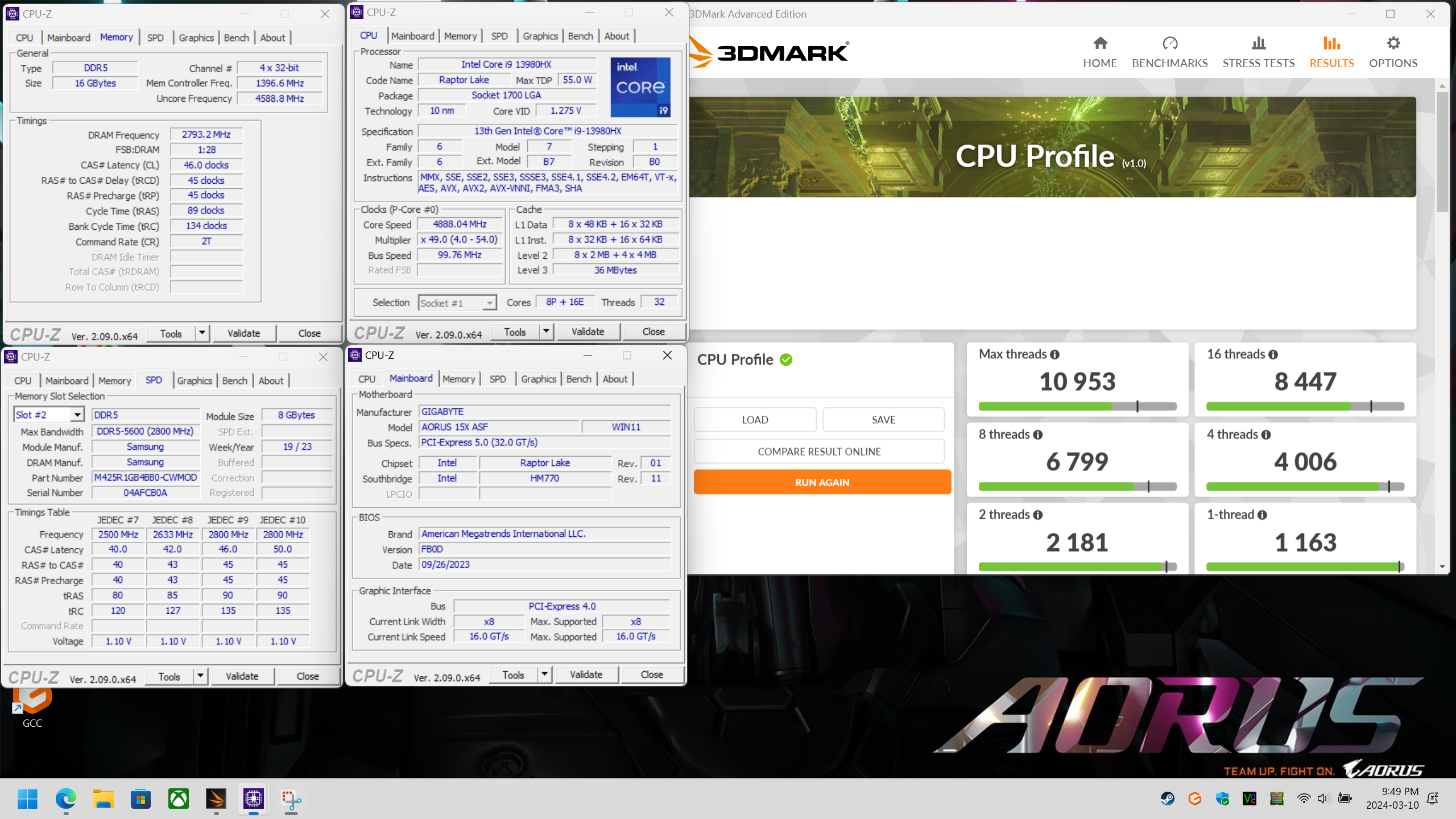
Task: Click the 8 threads info icon
Action: click(x=1038, y=435)
